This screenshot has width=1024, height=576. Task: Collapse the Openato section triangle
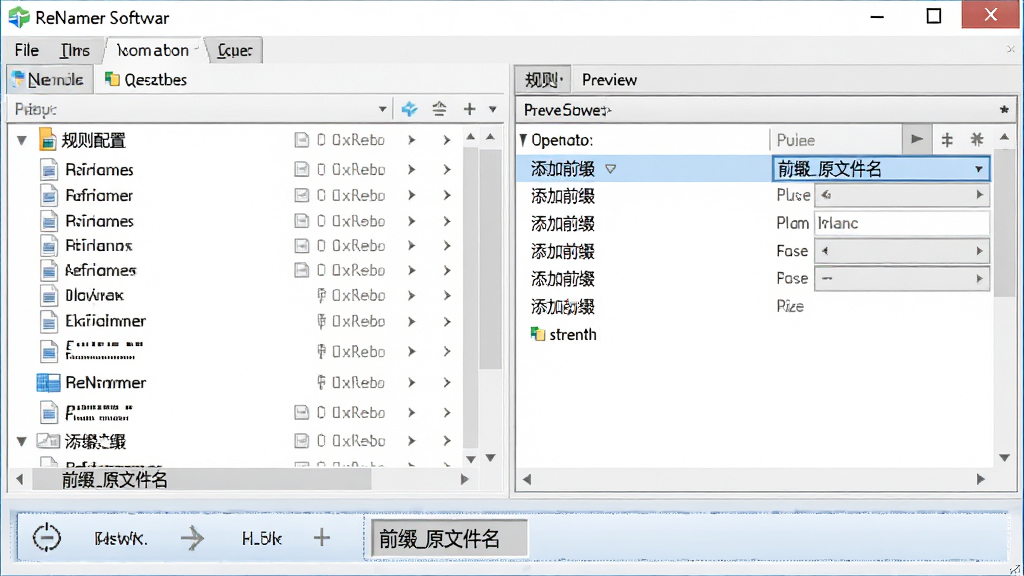point(523,140)
